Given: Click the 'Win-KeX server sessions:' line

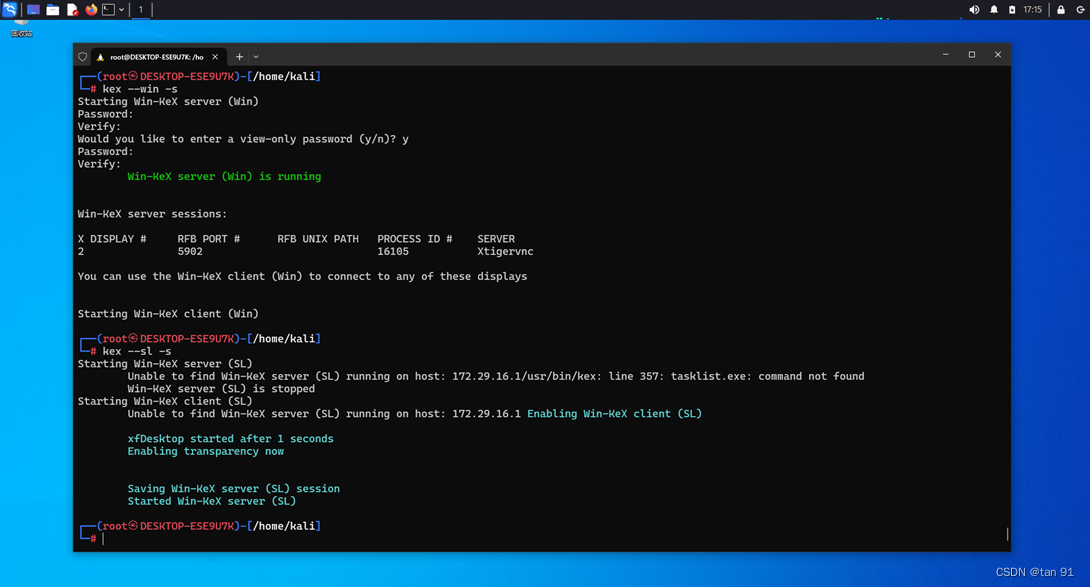Looking at the screenshot, I should tap(152, 214).
